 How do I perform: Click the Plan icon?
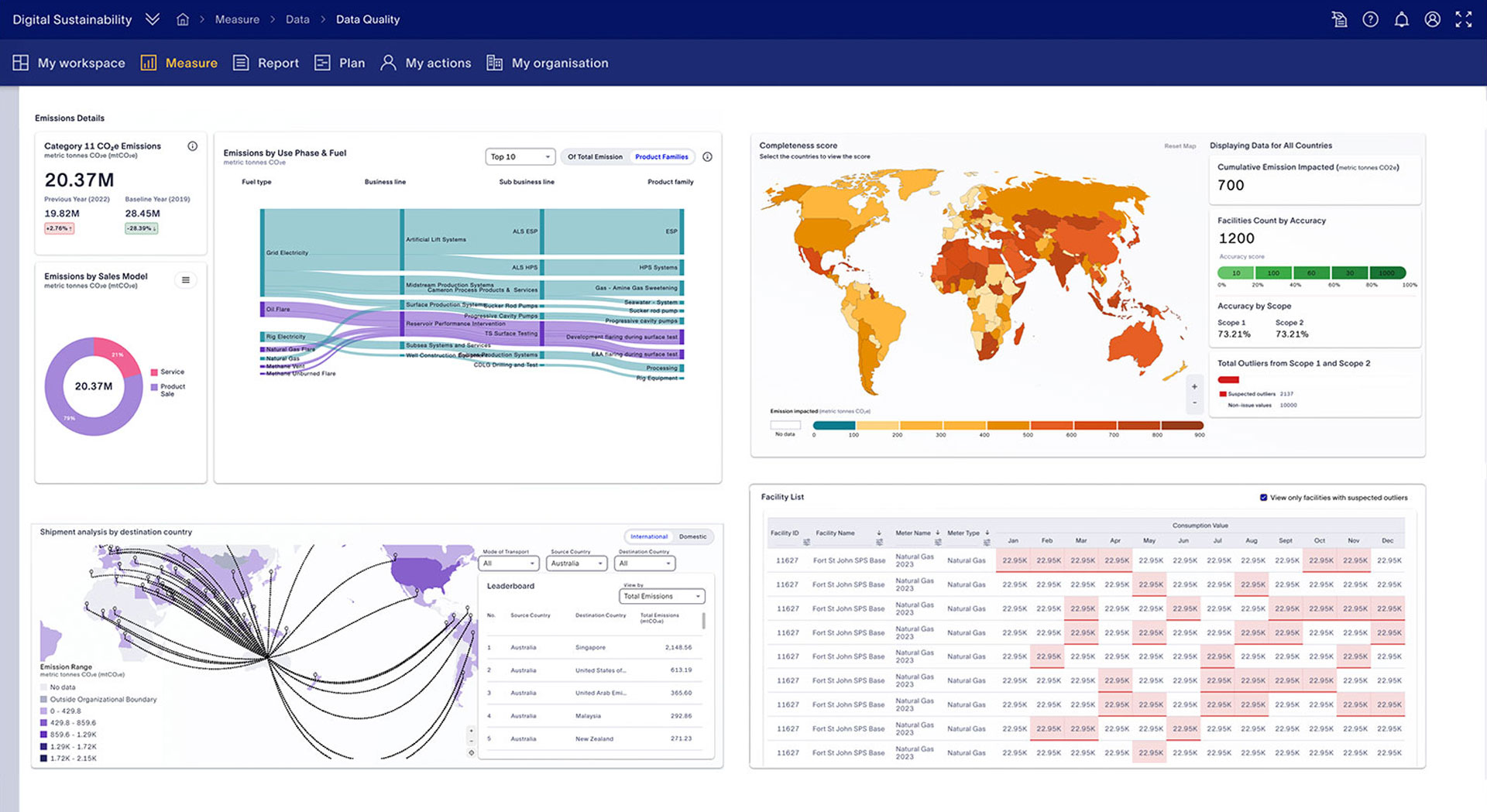(322, 63)
